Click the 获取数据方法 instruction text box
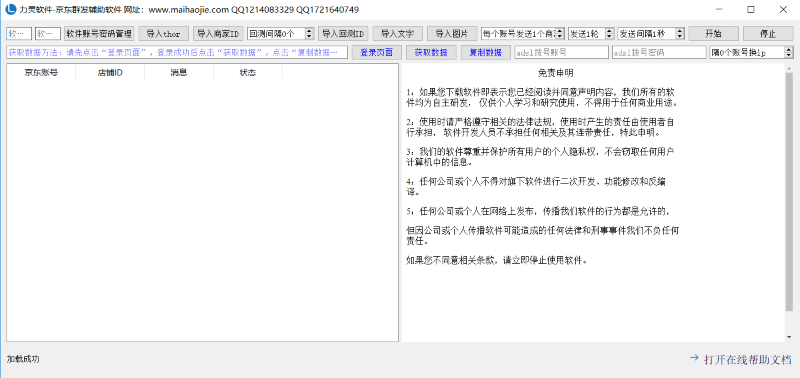The width and height of the screenshot is (800, 378). pyautogui.click(x=177, y=52)
